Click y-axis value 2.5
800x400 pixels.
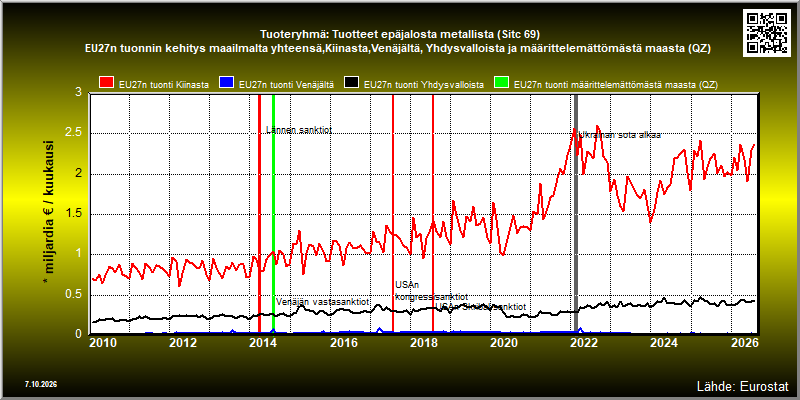(73, 133)
